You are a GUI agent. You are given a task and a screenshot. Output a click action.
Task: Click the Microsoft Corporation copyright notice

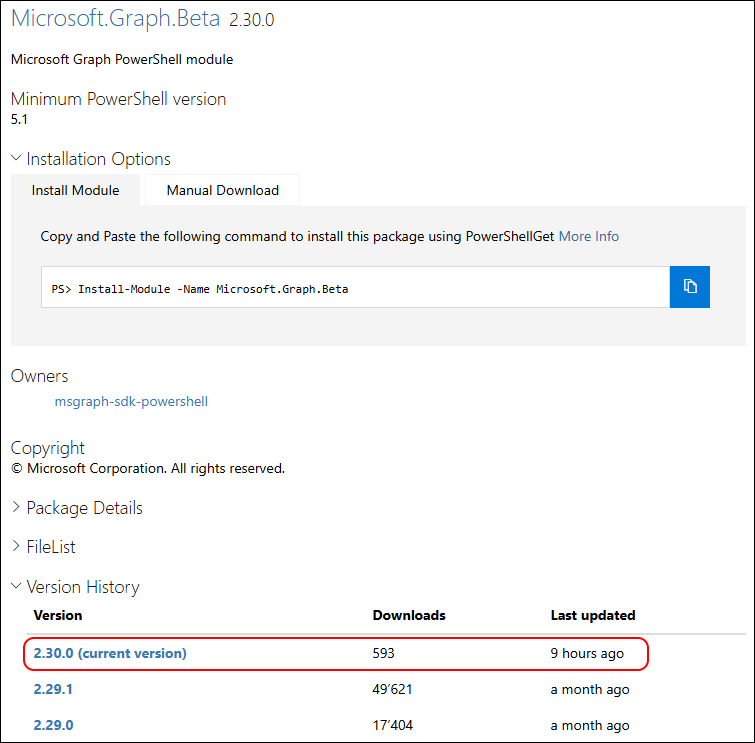pos(148,469)
